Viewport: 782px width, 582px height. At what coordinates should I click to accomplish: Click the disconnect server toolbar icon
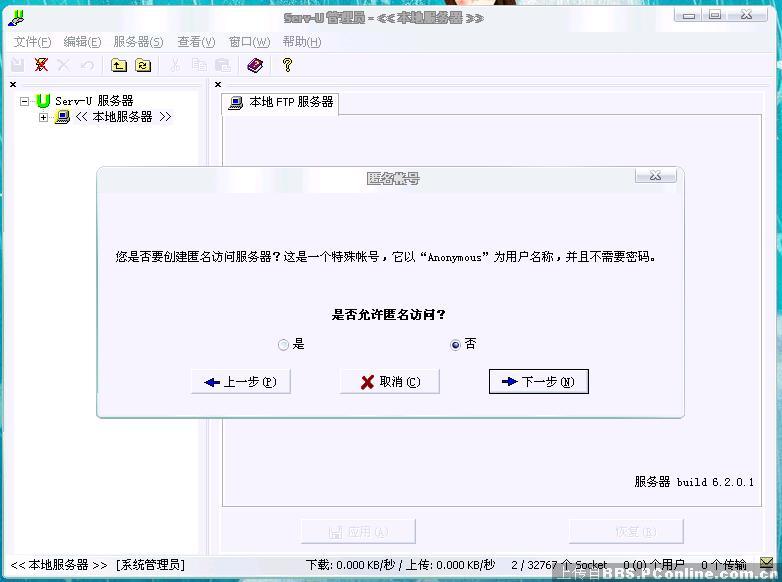[41, 65]
